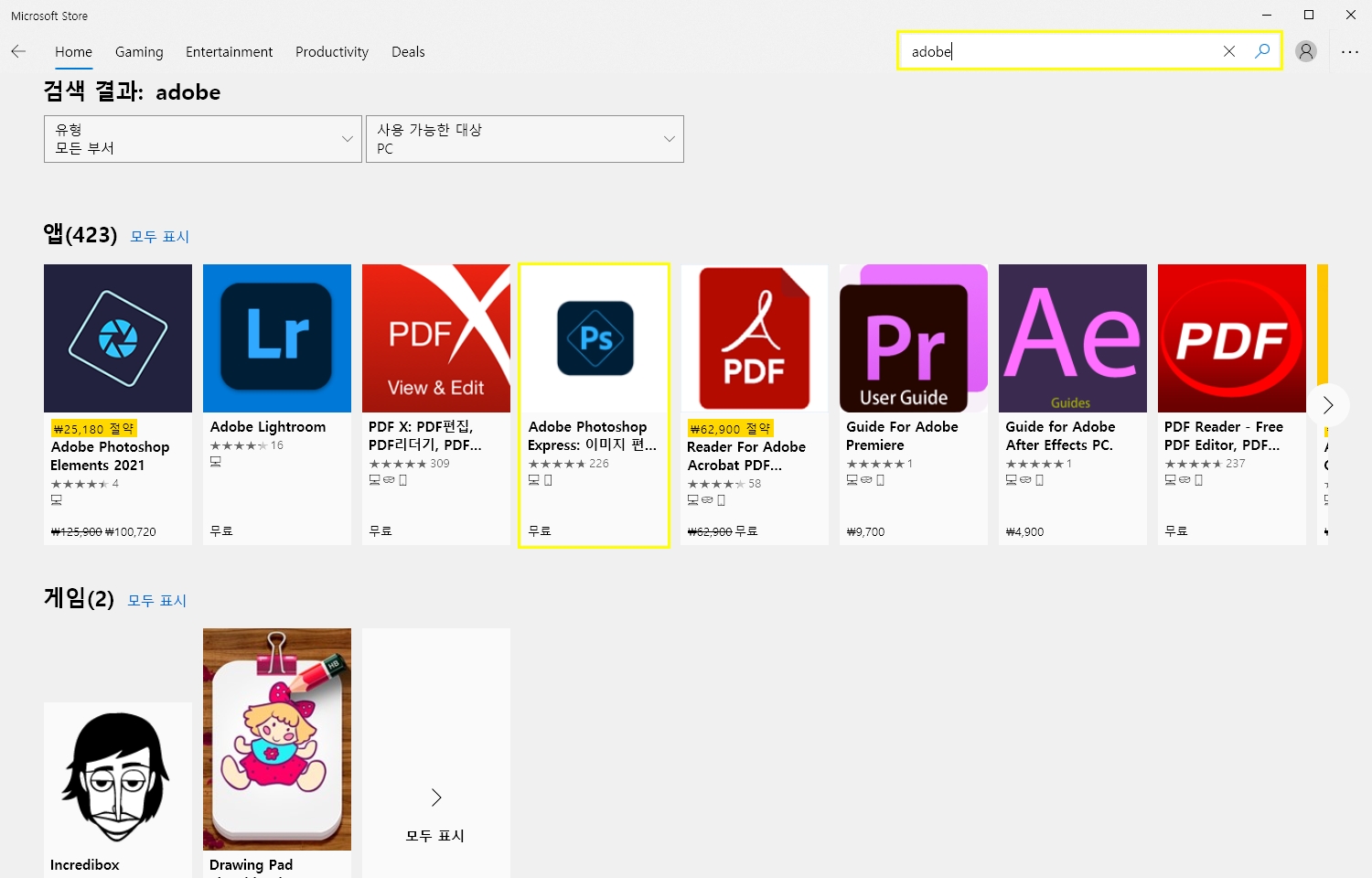Click 모두 표시 link next to 앱(423)
1372x878 pixels.
click(159, 237)
